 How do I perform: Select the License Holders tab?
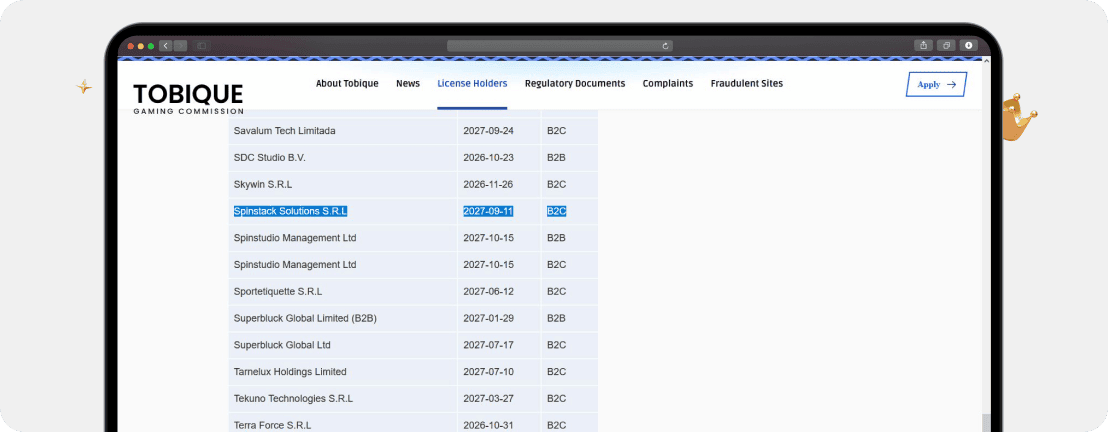(472, 83)
